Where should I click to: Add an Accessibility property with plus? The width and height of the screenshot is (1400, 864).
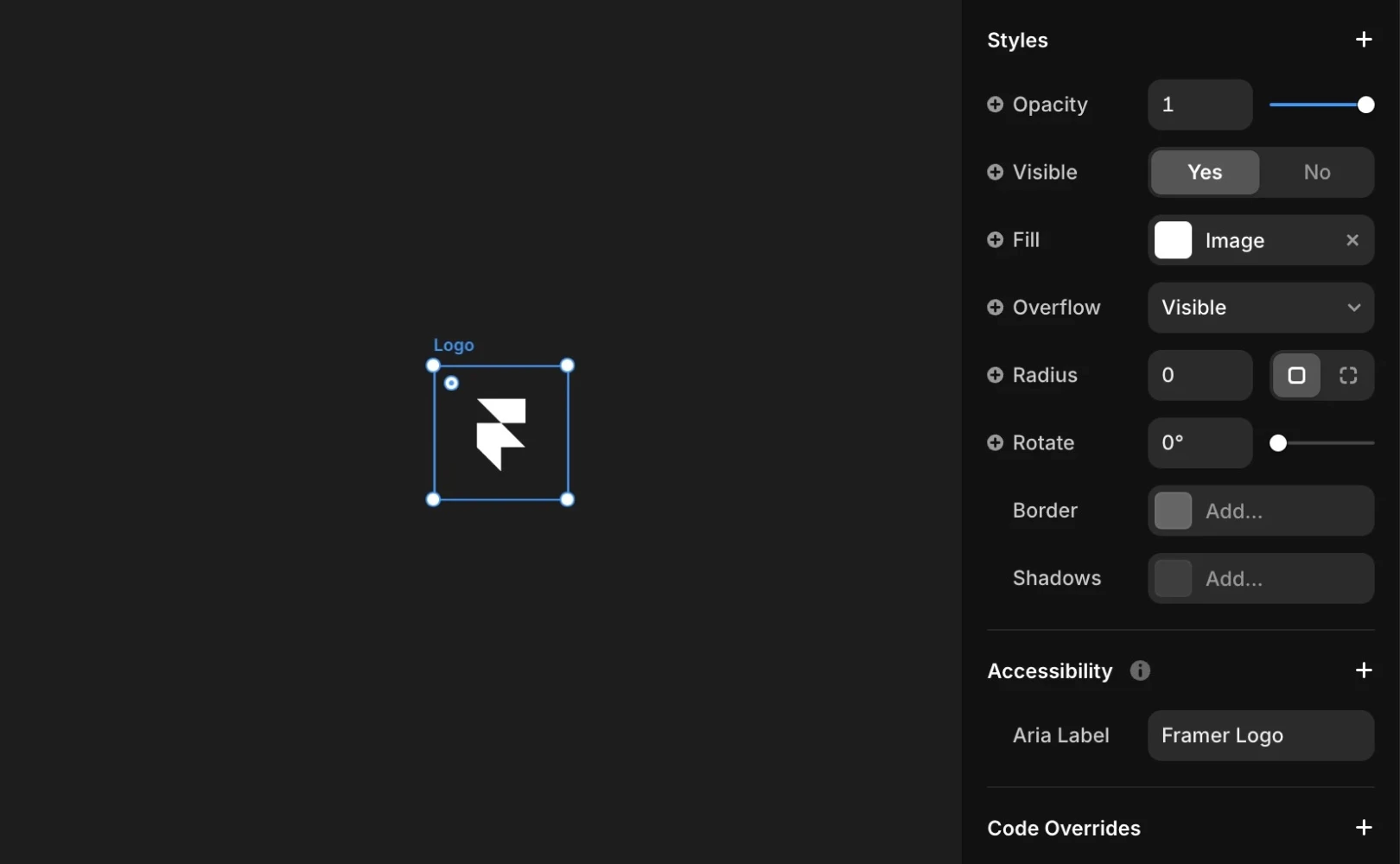coord(1363,670)
